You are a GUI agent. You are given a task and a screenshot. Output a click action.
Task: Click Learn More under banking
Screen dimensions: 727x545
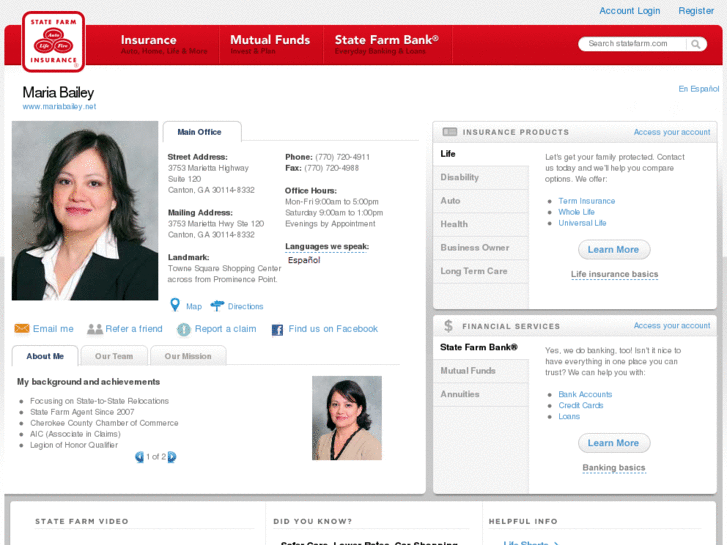(x=614, y=443)
